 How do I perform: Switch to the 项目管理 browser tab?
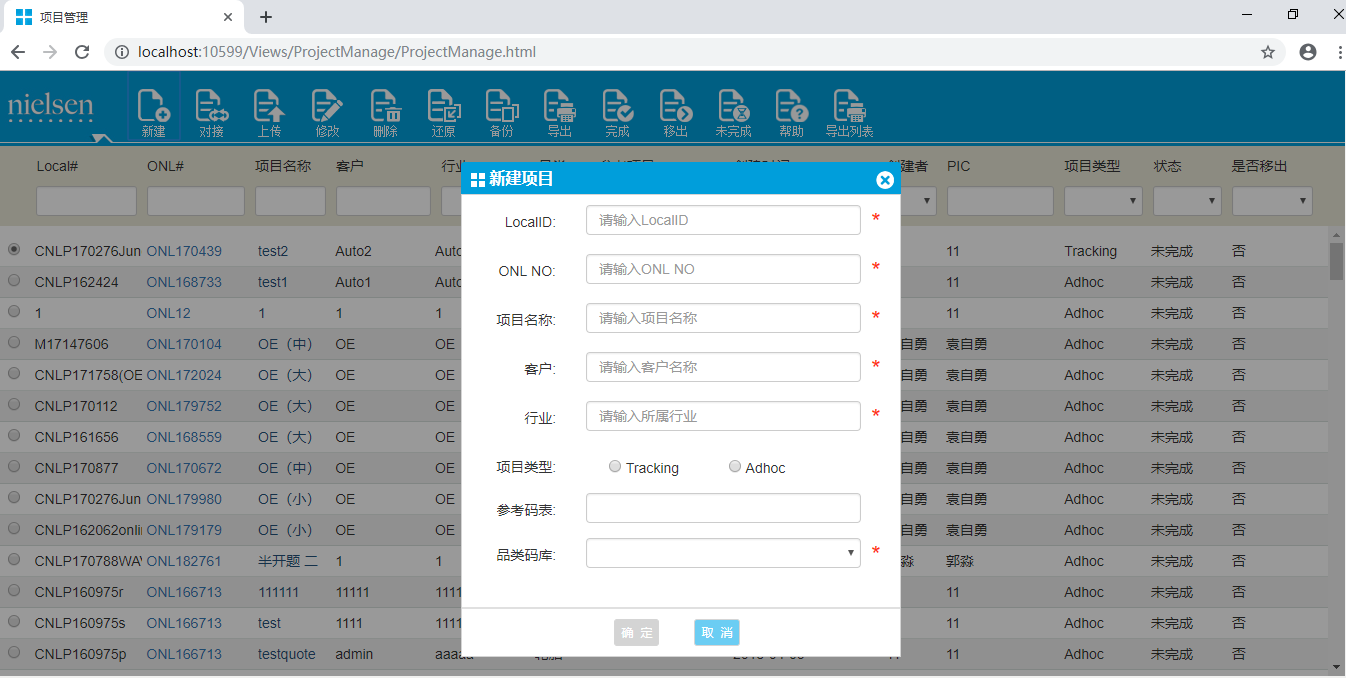[120, 17]
